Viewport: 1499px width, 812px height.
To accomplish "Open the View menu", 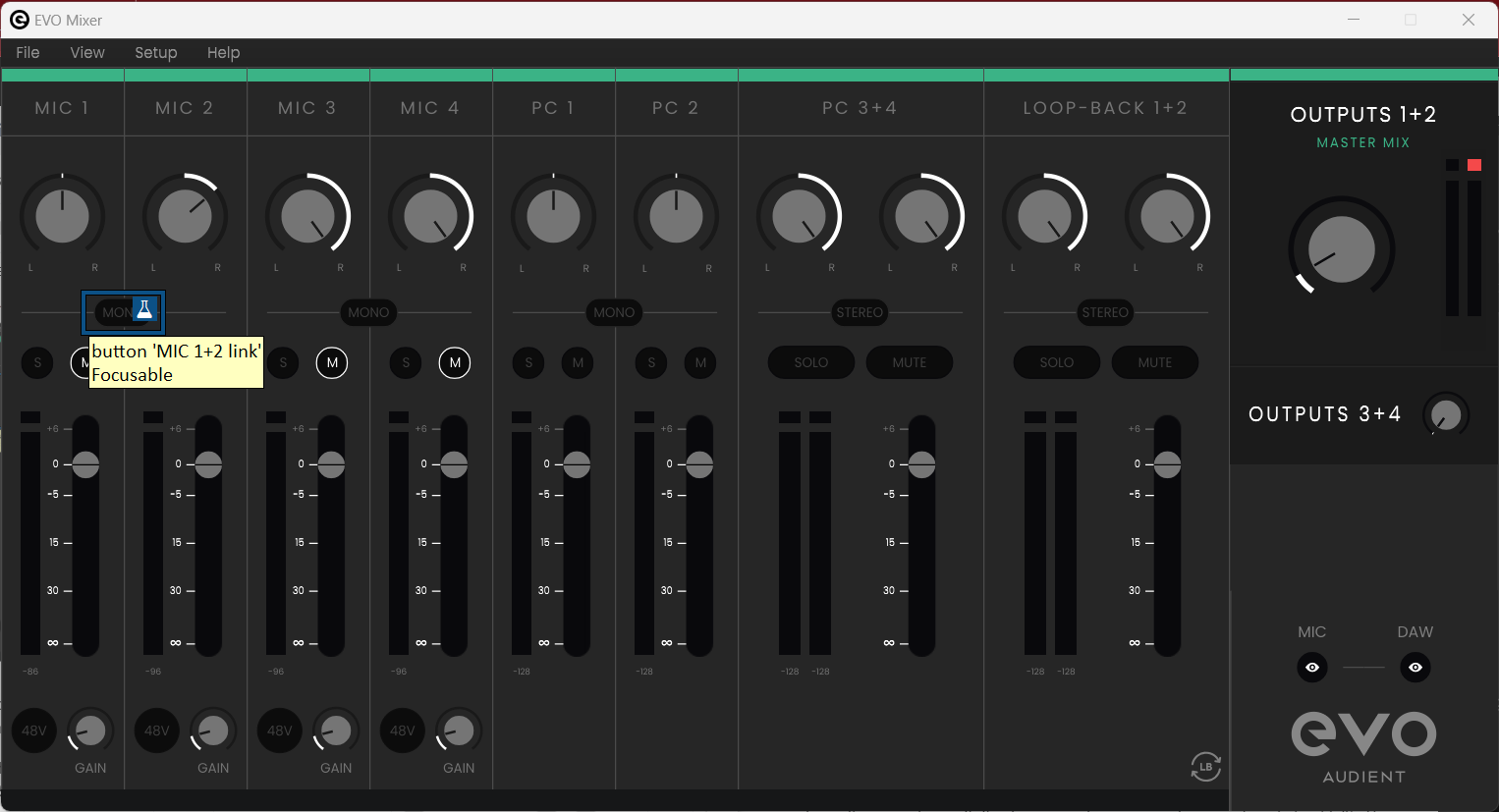I will [x=87, y=53].
